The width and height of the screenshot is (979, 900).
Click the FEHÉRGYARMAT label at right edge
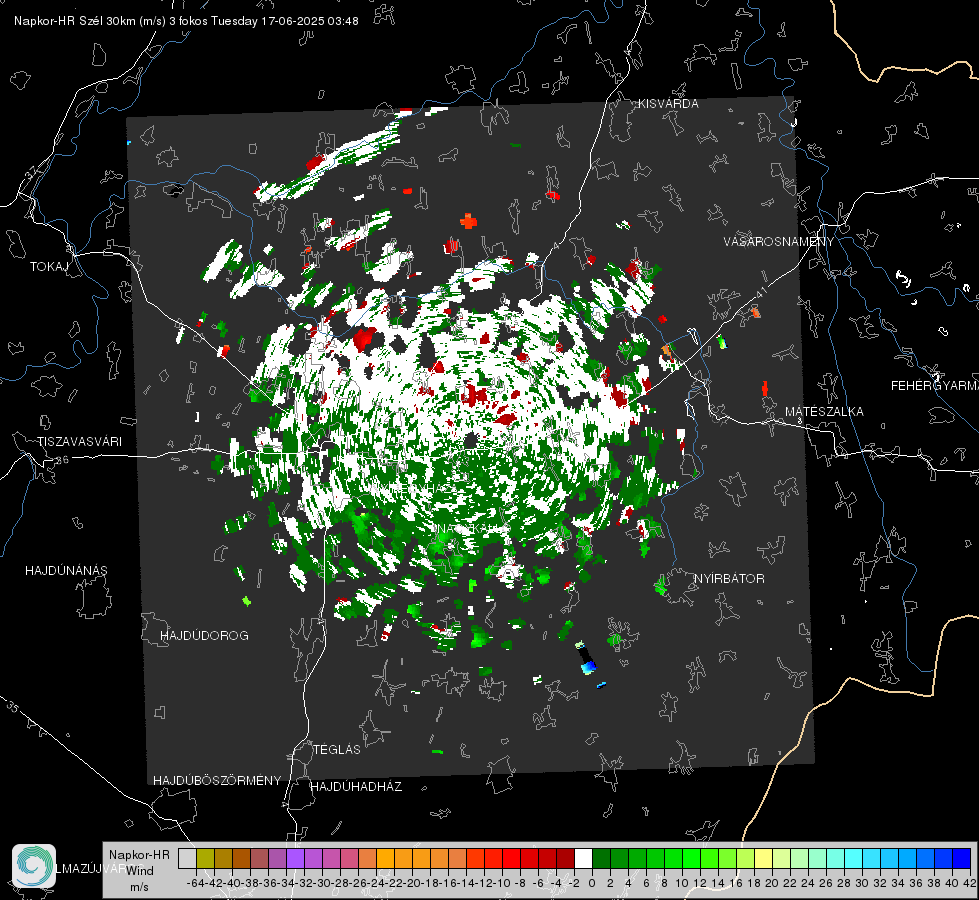coord(935,386)
